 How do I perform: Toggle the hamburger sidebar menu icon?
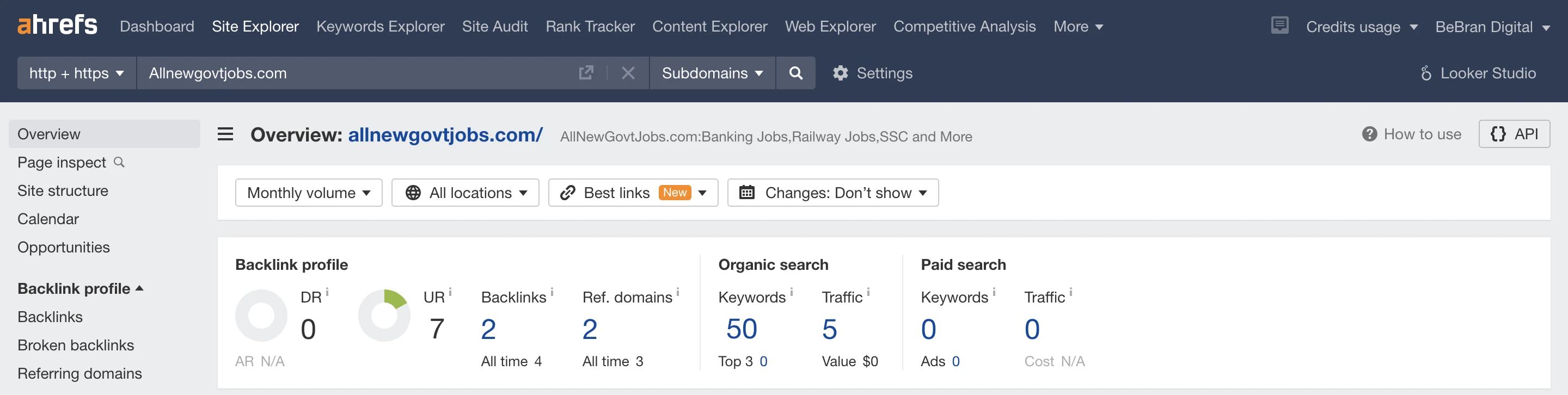coord(225,134)
